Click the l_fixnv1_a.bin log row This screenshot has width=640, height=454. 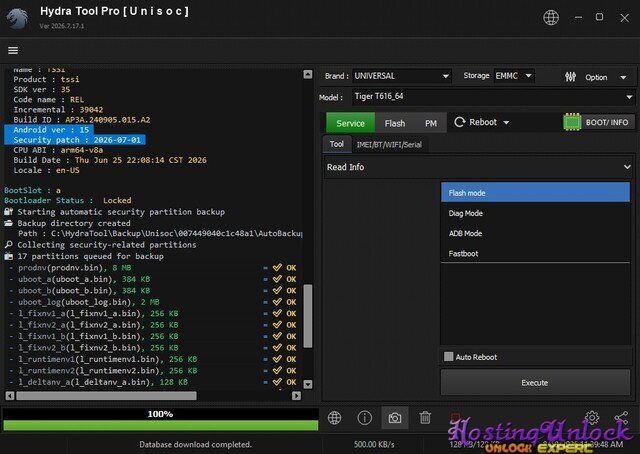(153, 314)
